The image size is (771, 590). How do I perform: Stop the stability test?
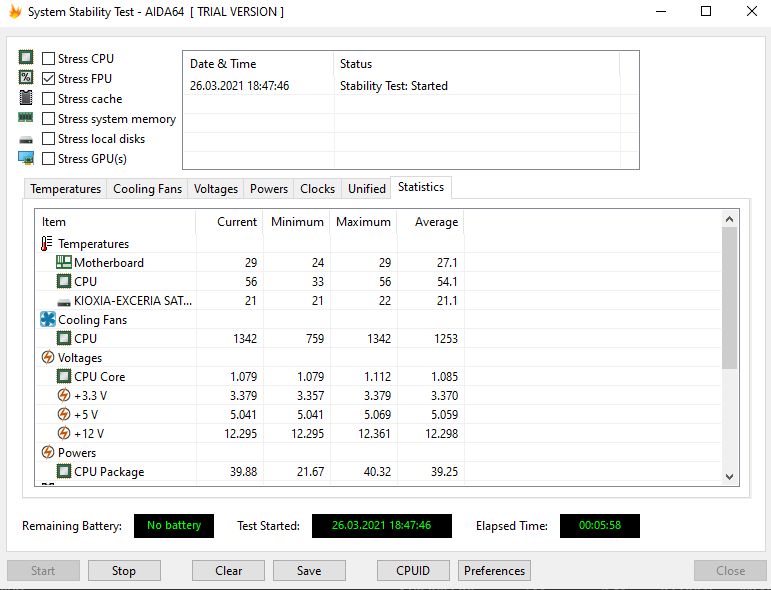(x=124, y=570)
